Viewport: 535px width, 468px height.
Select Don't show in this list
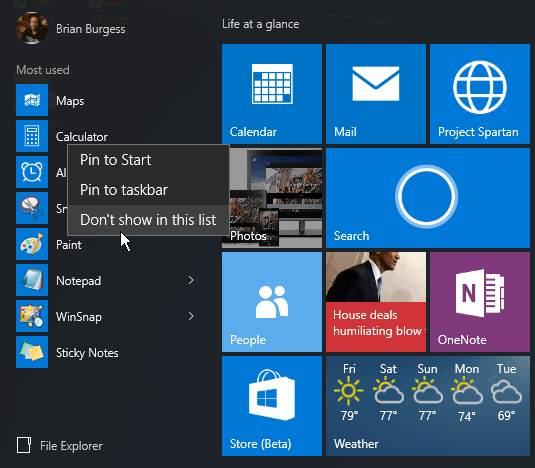(x=148, y=220)
